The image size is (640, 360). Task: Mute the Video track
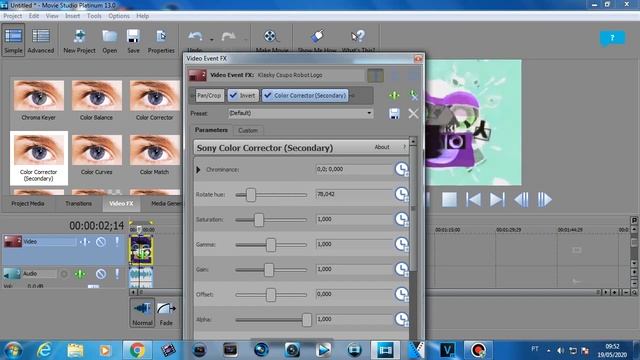click(101, 242)
